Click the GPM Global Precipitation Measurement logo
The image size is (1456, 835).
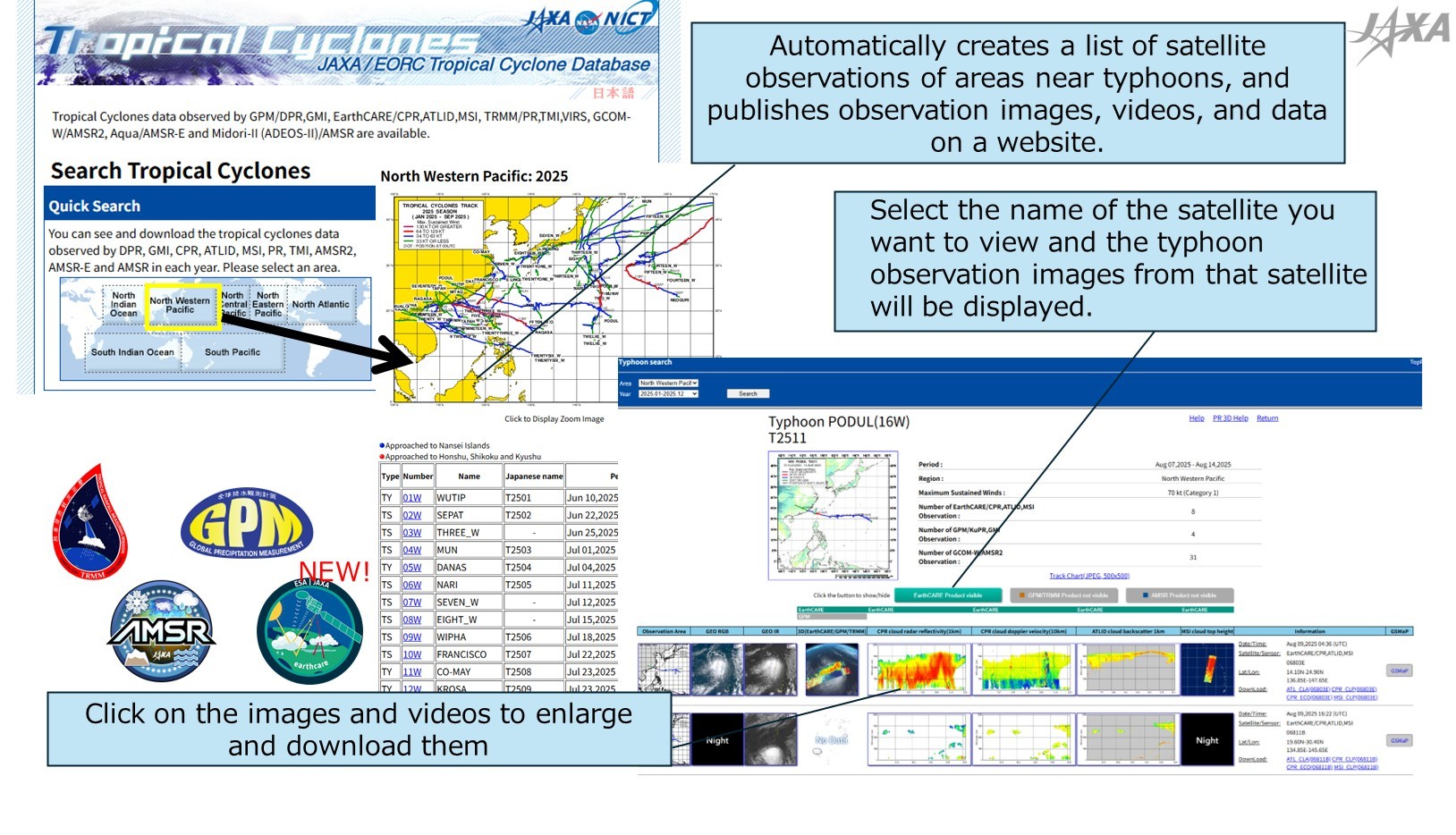click(x=247, y=525)
